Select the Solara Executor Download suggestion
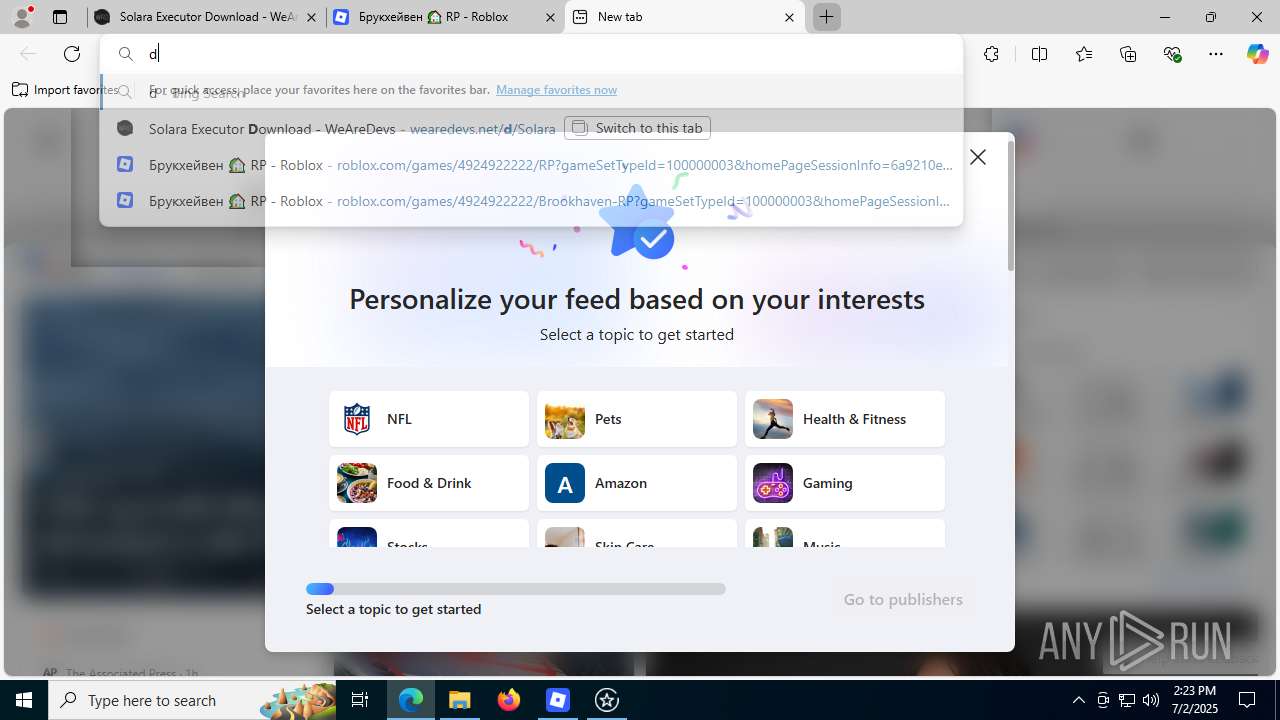Screen dimensions: 1280x720 [x=531, y=128]
